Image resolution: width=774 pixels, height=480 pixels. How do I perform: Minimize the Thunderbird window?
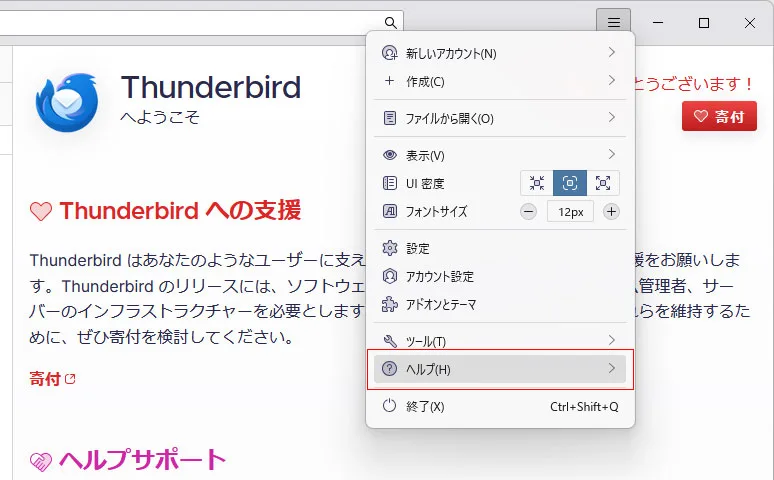(658, 23)
